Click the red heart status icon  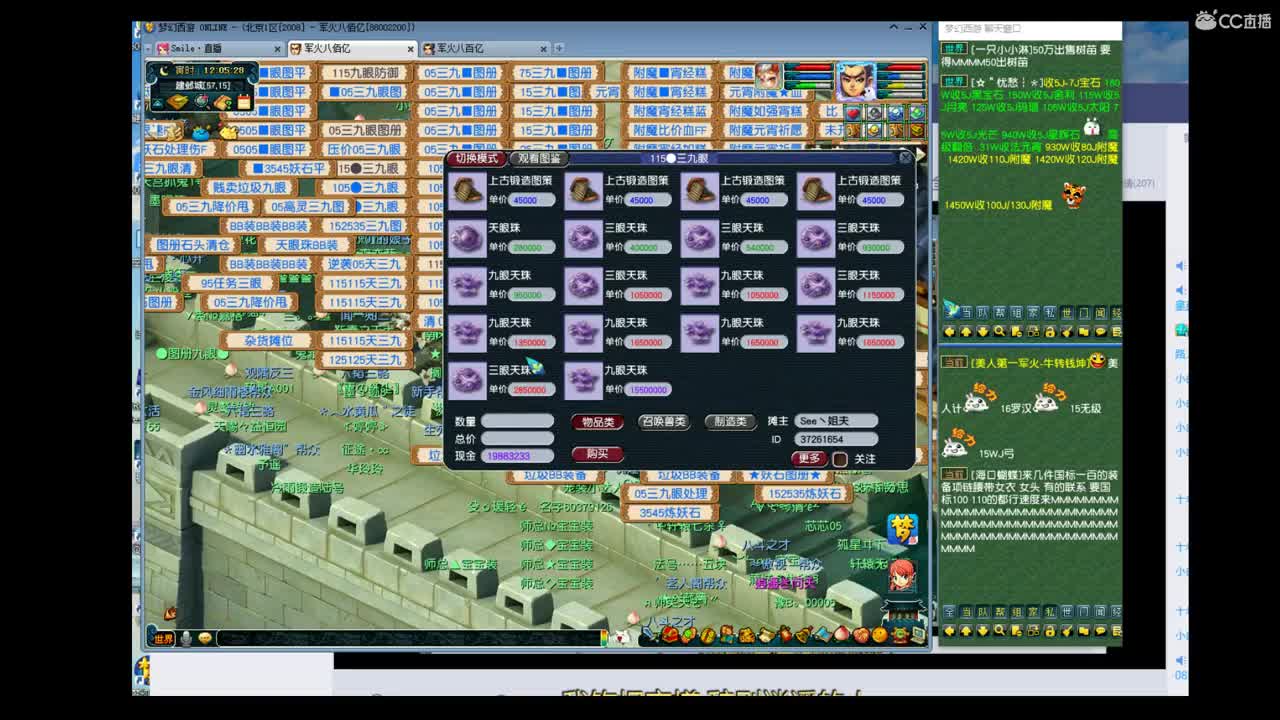tap(853, 113)
